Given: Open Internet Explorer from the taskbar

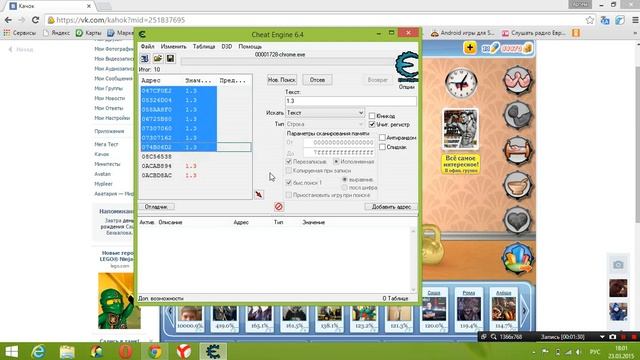Looking at the screenshot, I should pyautogui.click(x=38, y=351).
